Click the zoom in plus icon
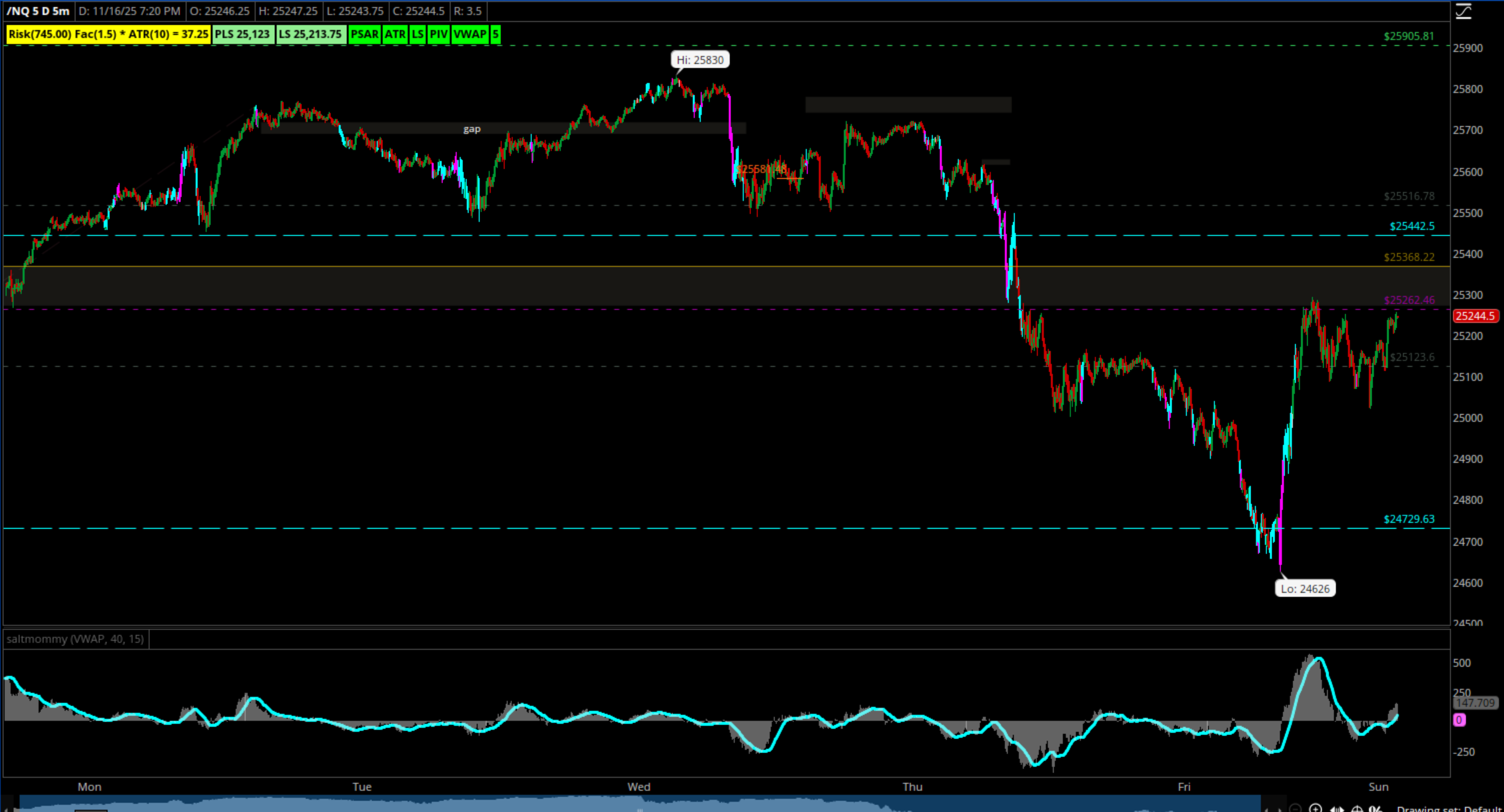This screenshot has height=812, width=1504. click(1316, 810)
